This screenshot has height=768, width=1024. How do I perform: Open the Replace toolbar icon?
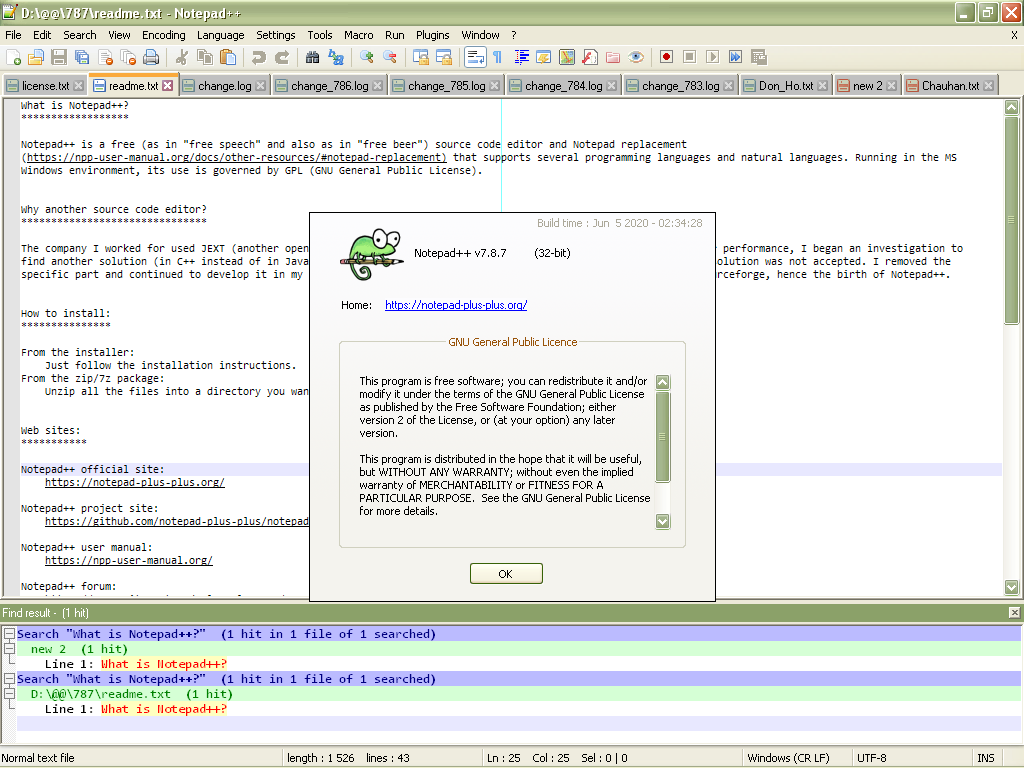coord(336,57)
